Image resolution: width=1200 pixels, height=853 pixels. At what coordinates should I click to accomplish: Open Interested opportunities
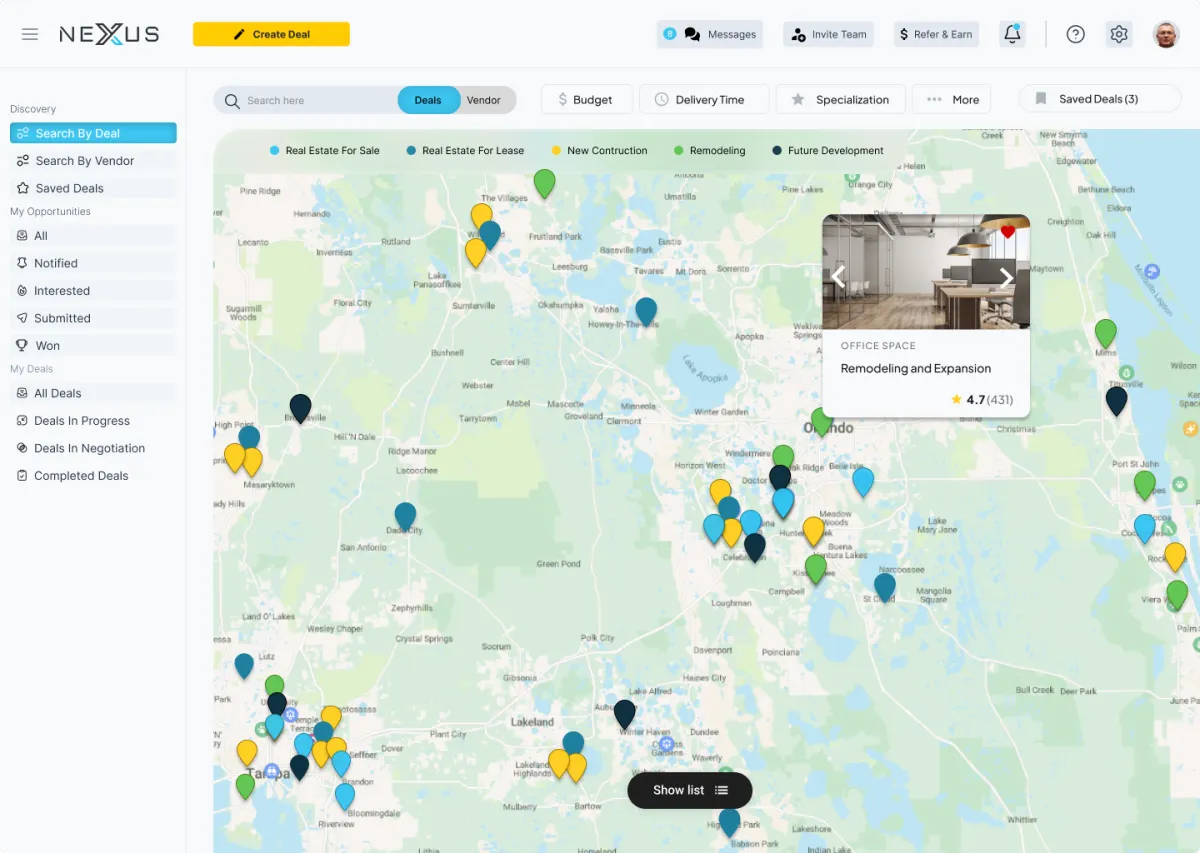93,291
